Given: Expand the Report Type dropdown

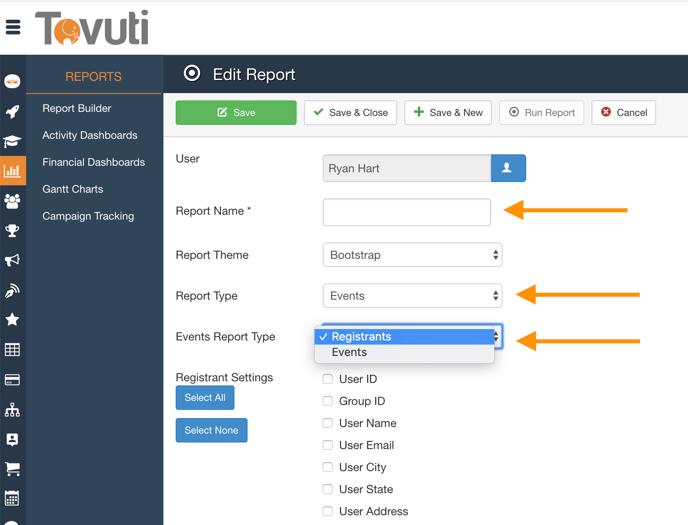Looking at the screenshot, I should 412,296.
